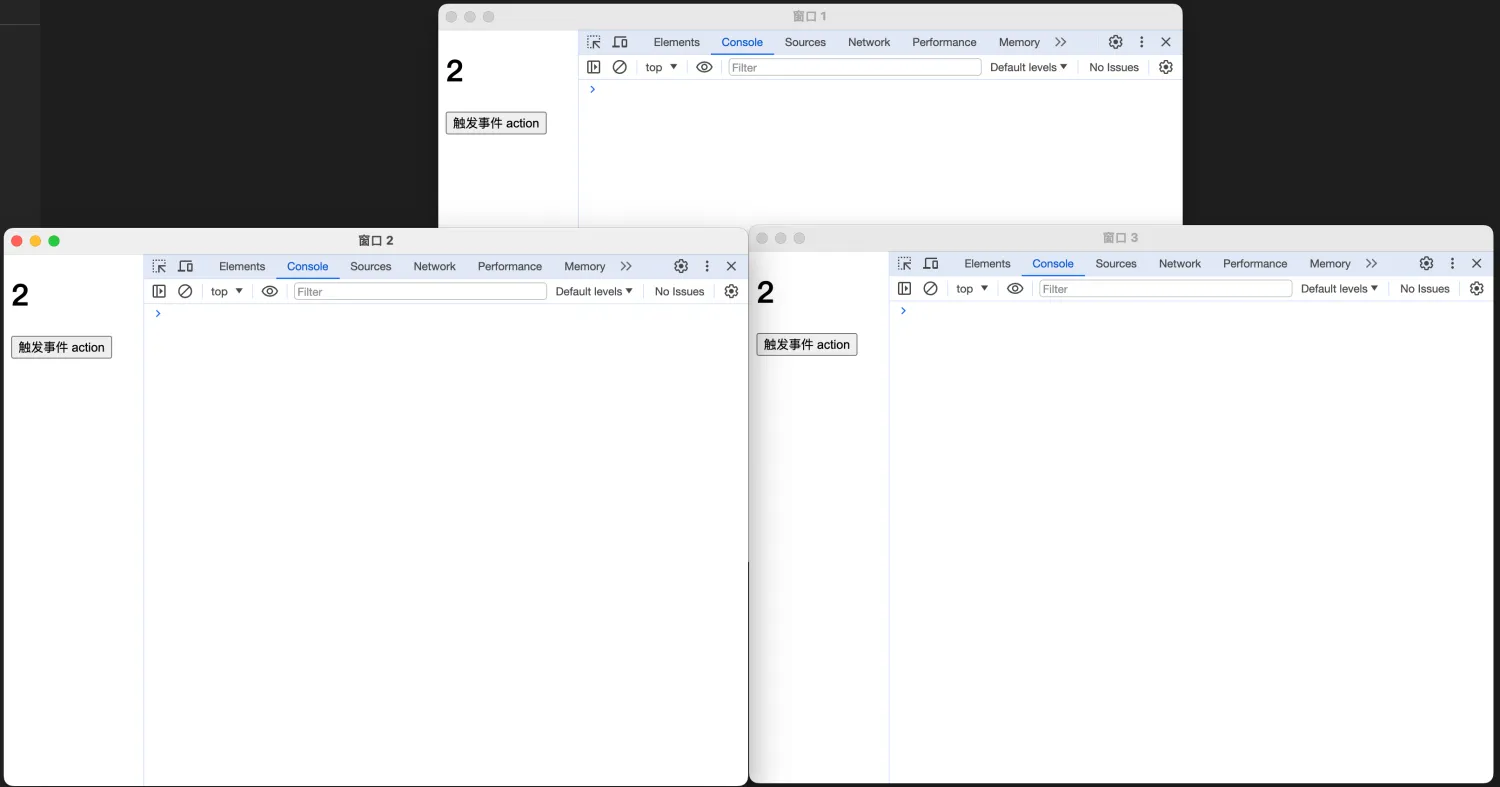This screenshot has height=787, width=1500.
Task: Open the top context dropdown in 窗口 1
Action: 661,67
